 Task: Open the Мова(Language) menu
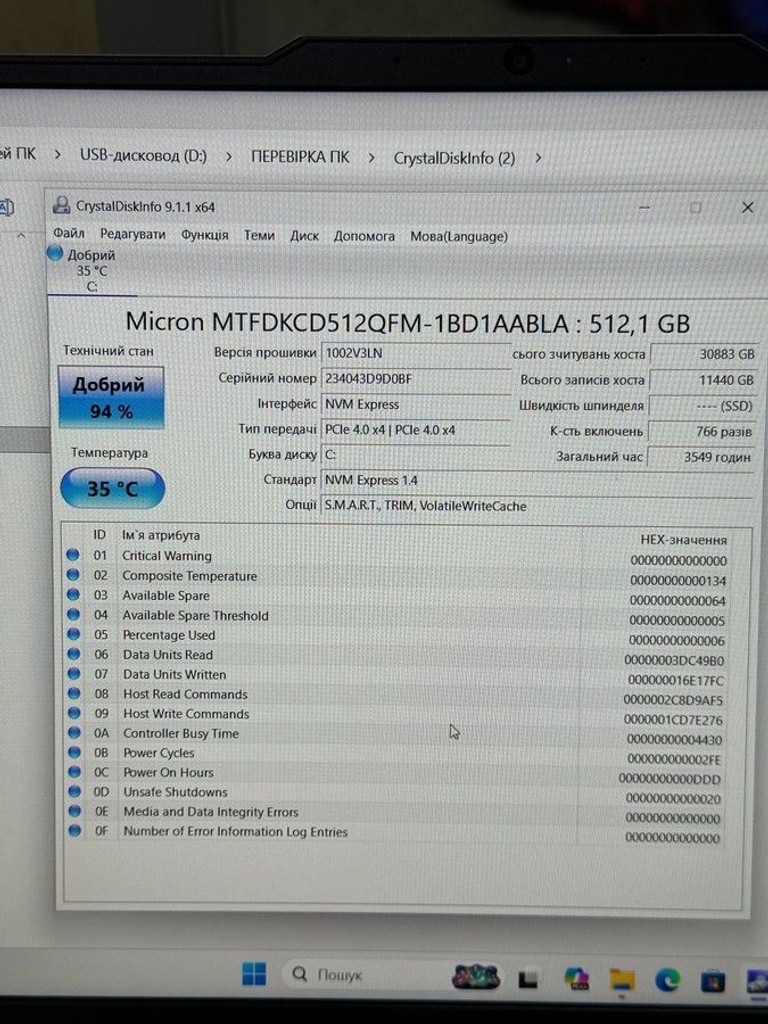click(458, 236)
